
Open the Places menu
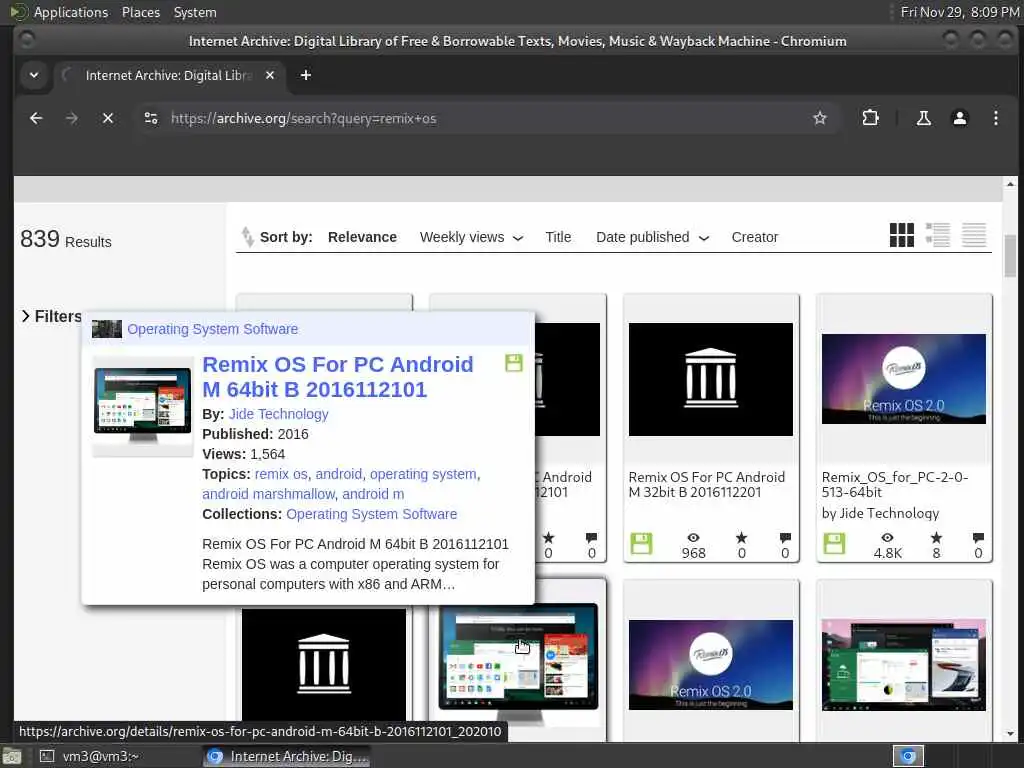point(140,12)
